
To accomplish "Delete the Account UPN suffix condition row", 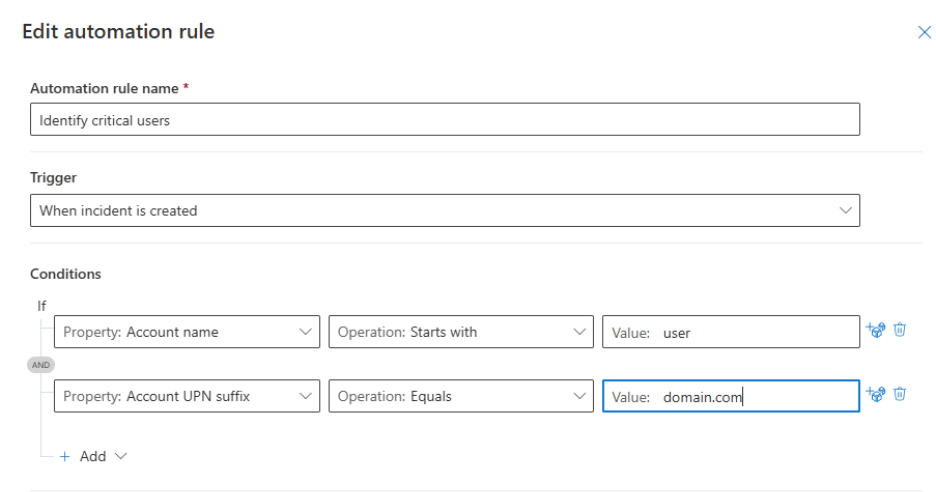I will [900, 394].
